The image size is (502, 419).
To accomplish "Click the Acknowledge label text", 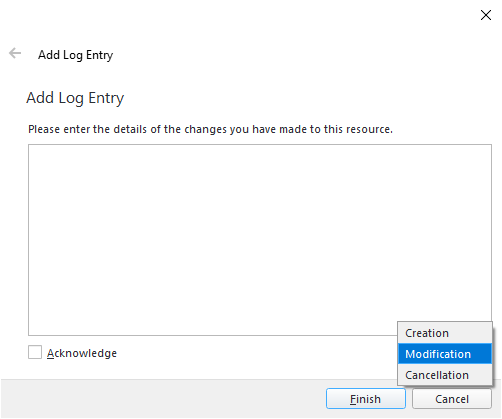I will (x=82, y=353).
